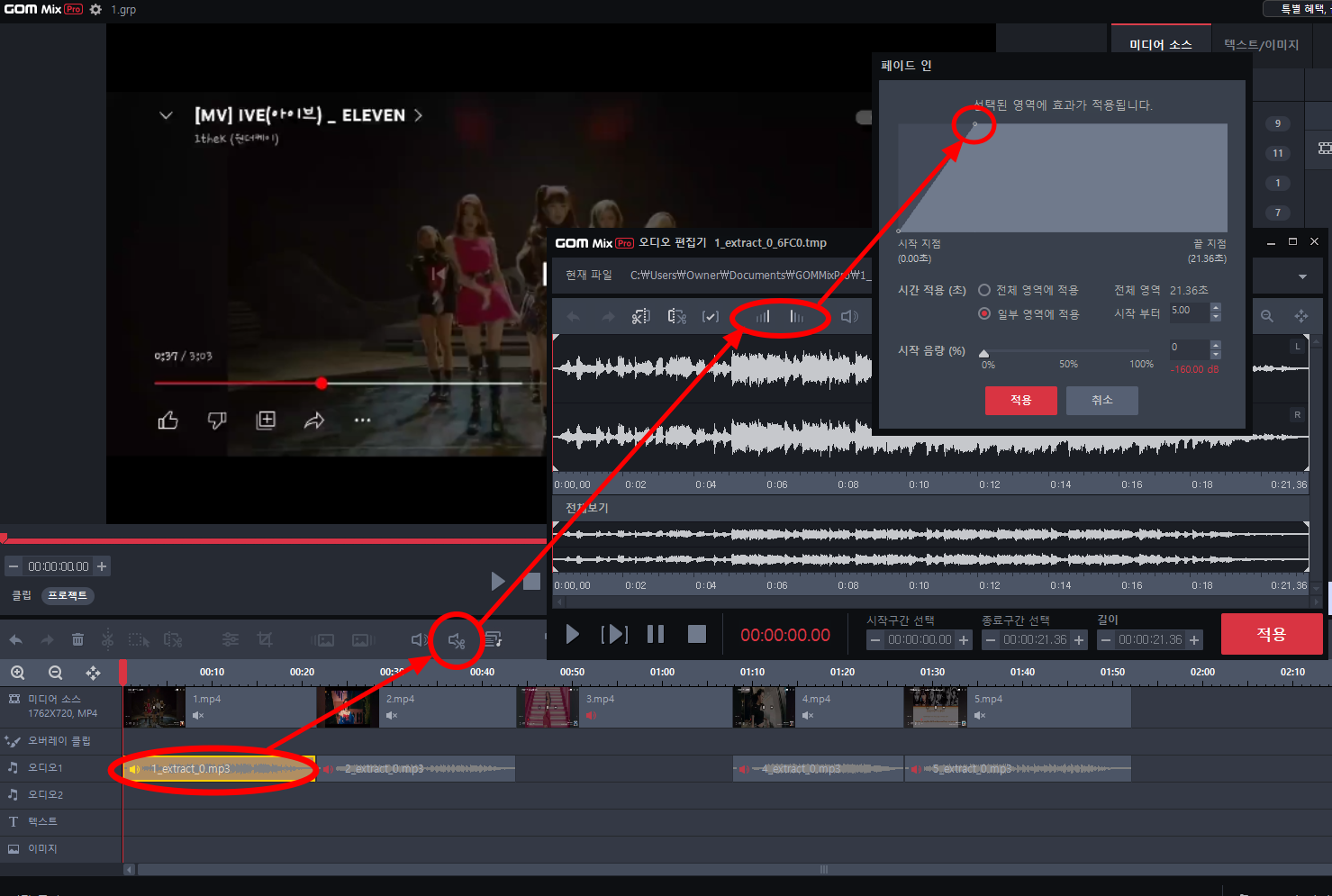Click the 취소 button in the fade-in dialog
Image resolution: width=1332 pixels, height=896 pixels.
[1102, 400]
